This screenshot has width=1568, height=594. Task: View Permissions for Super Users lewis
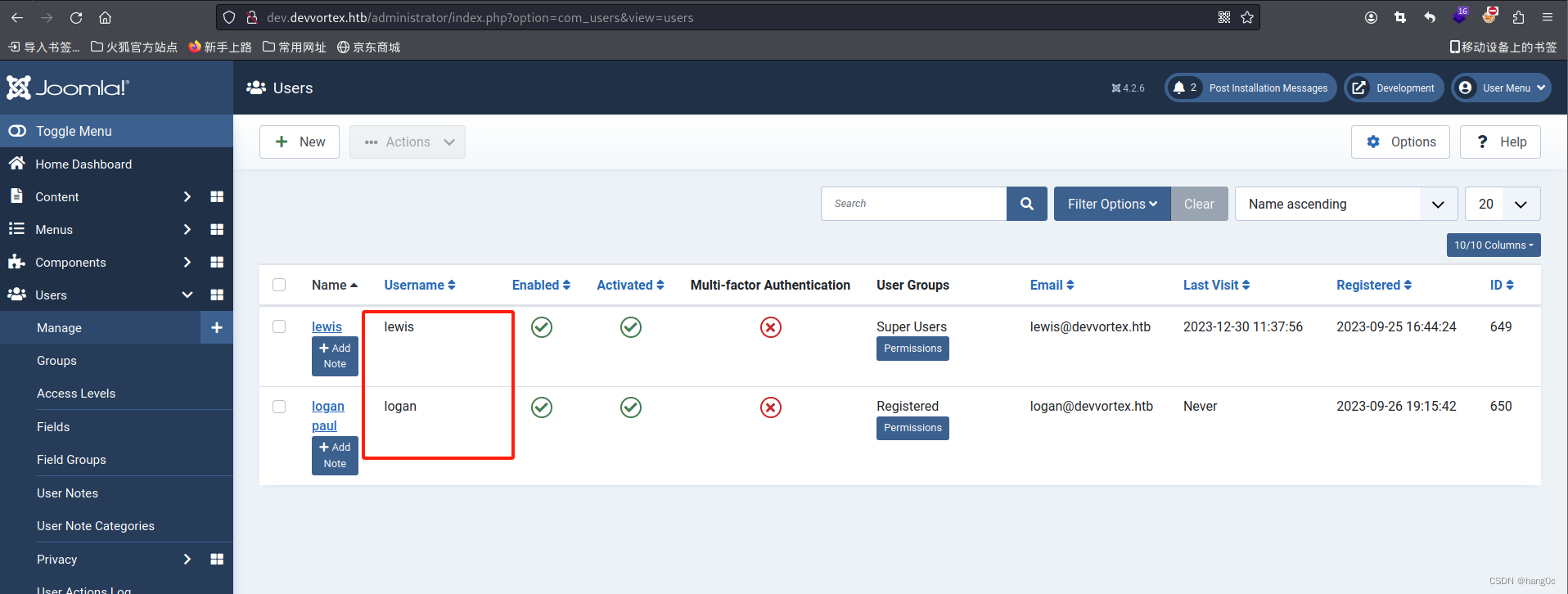912,349
